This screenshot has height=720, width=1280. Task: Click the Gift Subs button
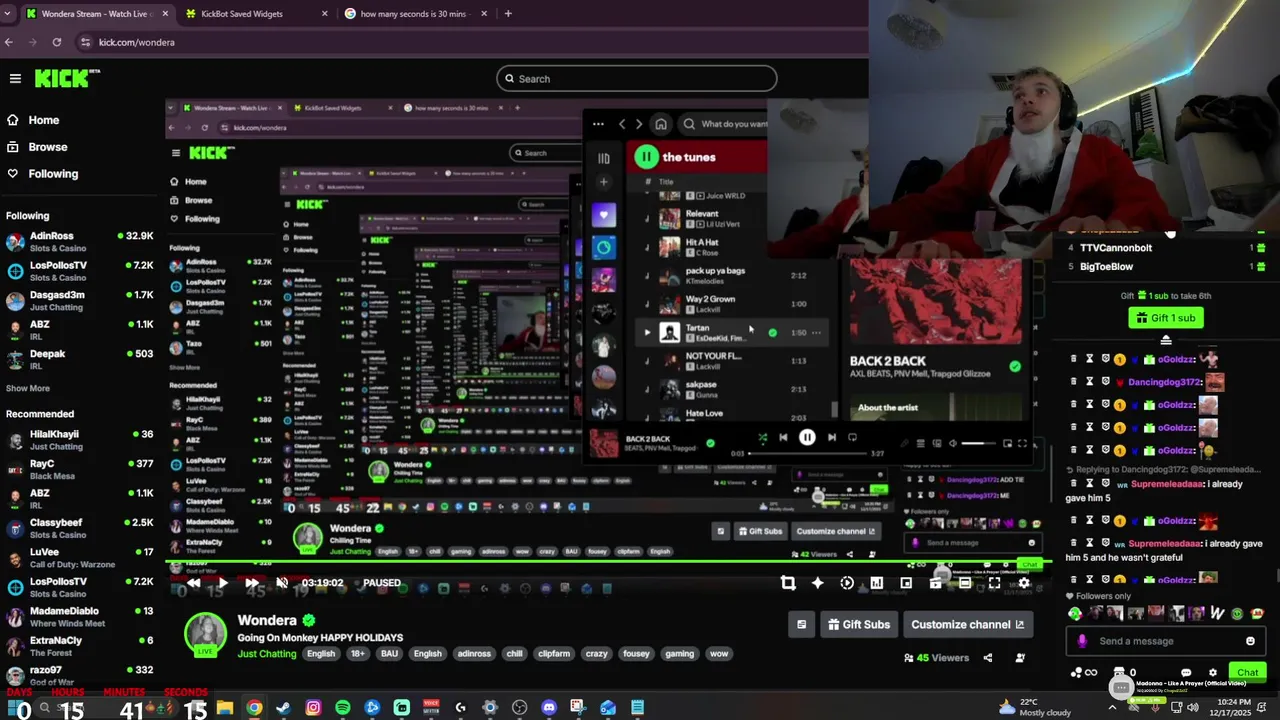click(x=859, y=625)
